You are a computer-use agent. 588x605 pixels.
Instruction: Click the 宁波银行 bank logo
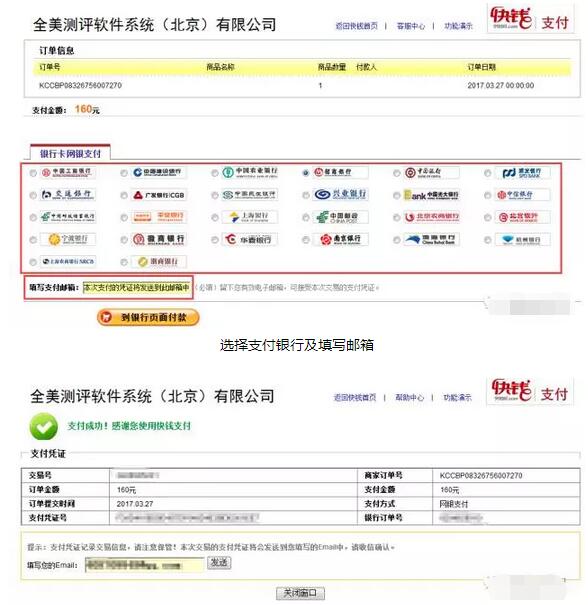pos(68,239)
